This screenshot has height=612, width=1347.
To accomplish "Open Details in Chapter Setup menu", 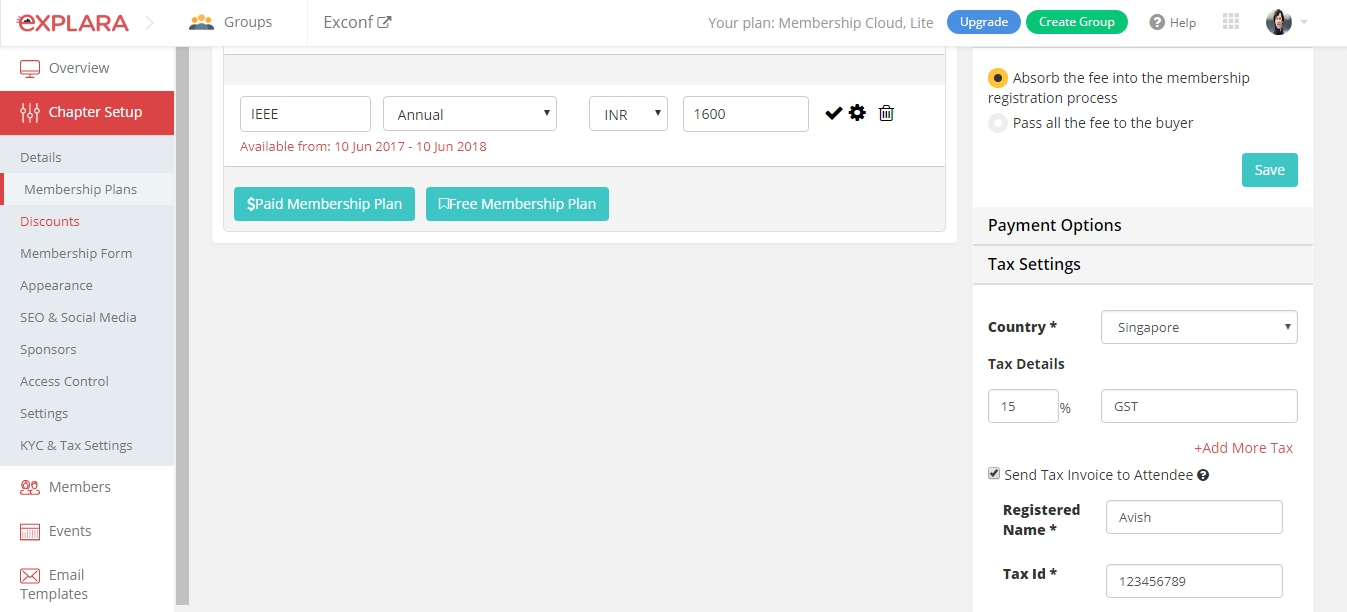I will pos(41,157).
